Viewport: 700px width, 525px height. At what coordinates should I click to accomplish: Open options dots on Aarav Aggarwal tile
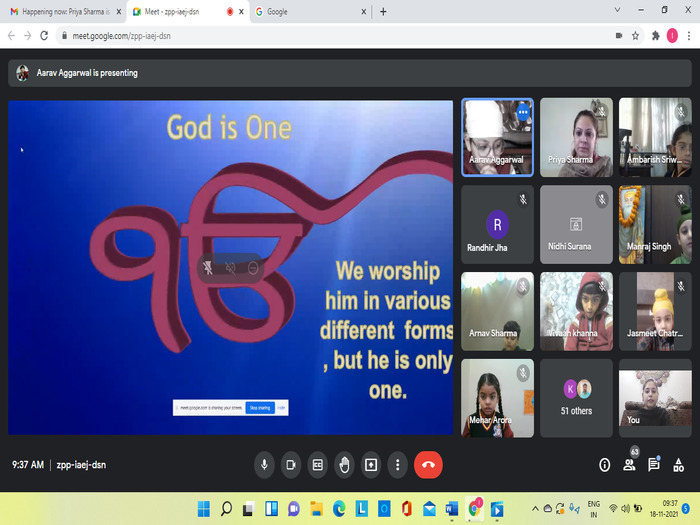tap(523, 112)
